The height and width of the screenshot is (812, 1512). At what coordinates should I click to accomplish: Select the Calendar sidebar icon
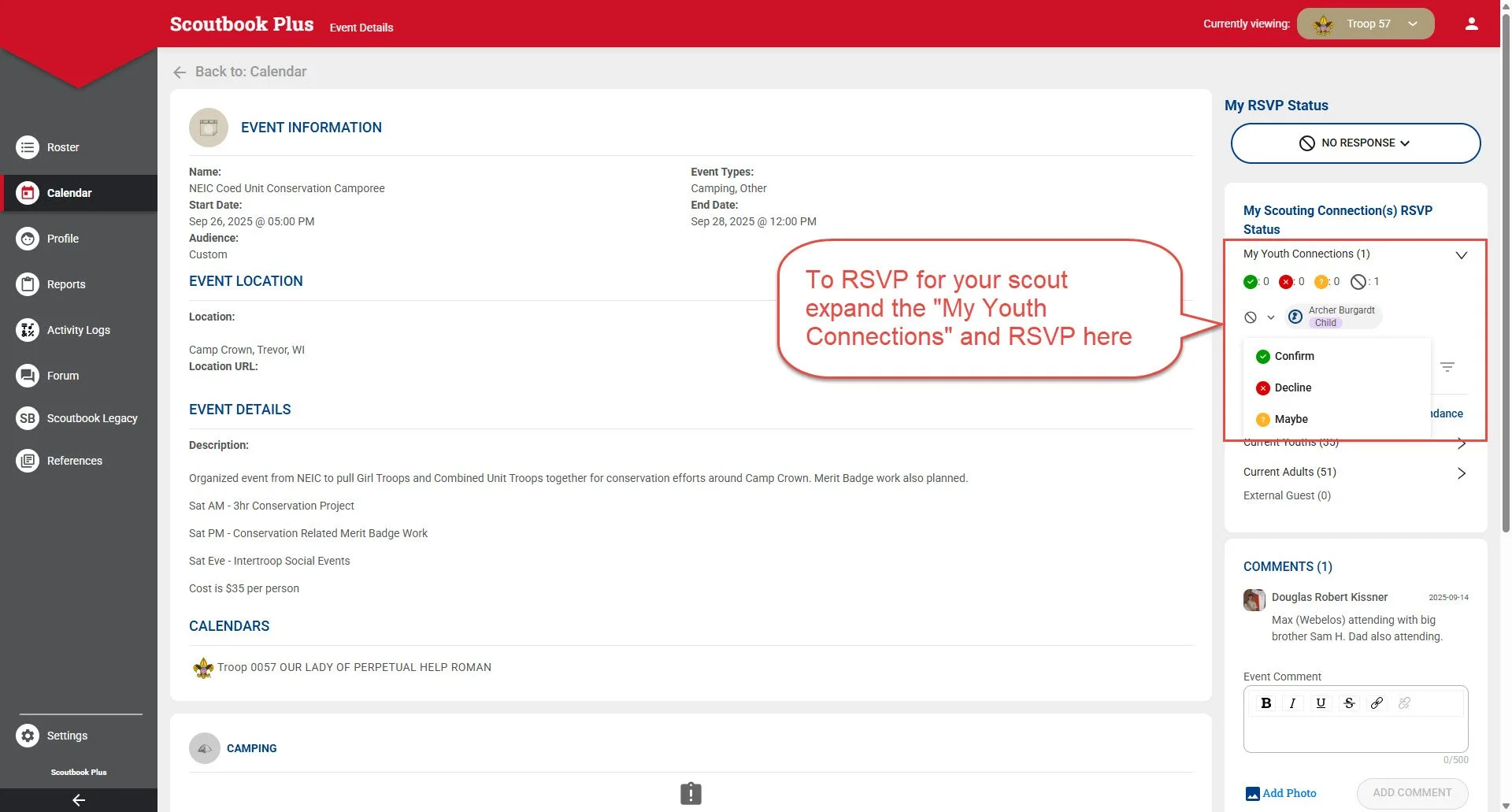pos(28,193)
